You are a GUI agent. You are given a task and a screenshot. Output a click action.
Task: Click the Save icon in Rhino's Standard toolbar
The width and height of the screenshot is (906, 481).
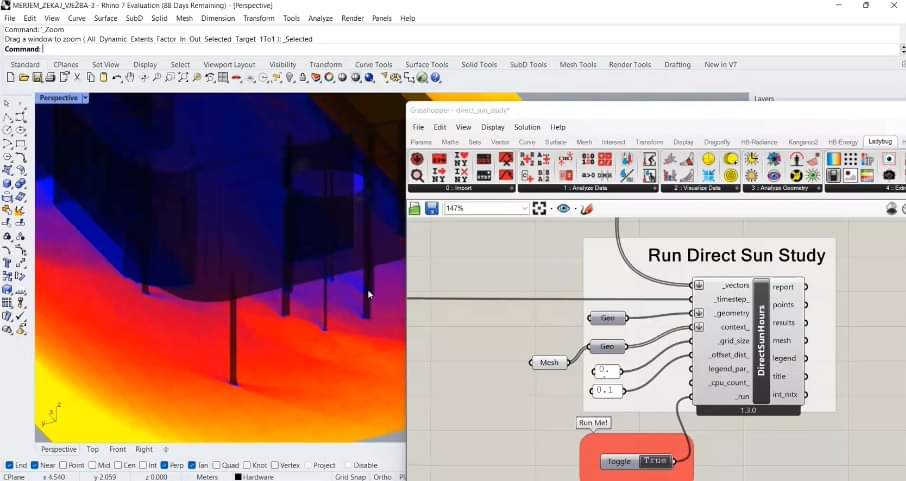pyautogui.click(x=37, y=77)
